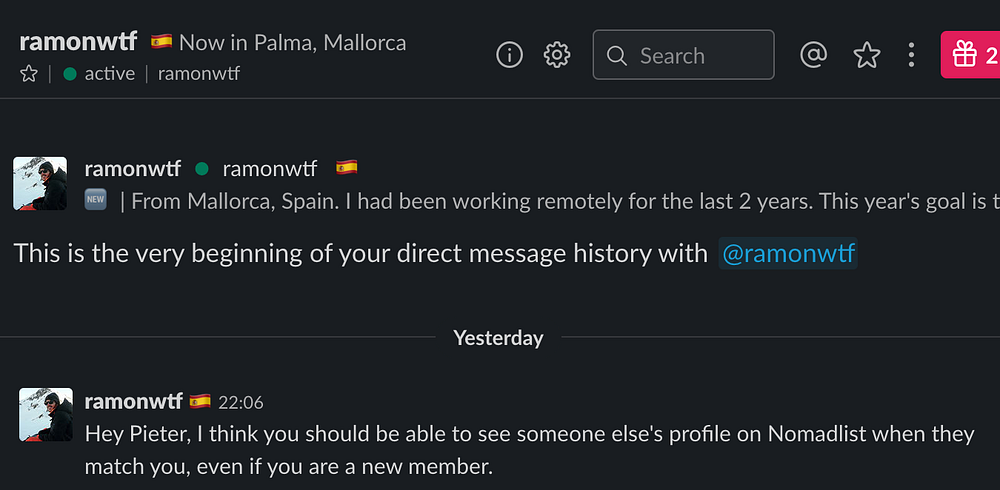The image size is (1000, 490).
Task: Click the active status indicator in header
Action: [99, 73]
